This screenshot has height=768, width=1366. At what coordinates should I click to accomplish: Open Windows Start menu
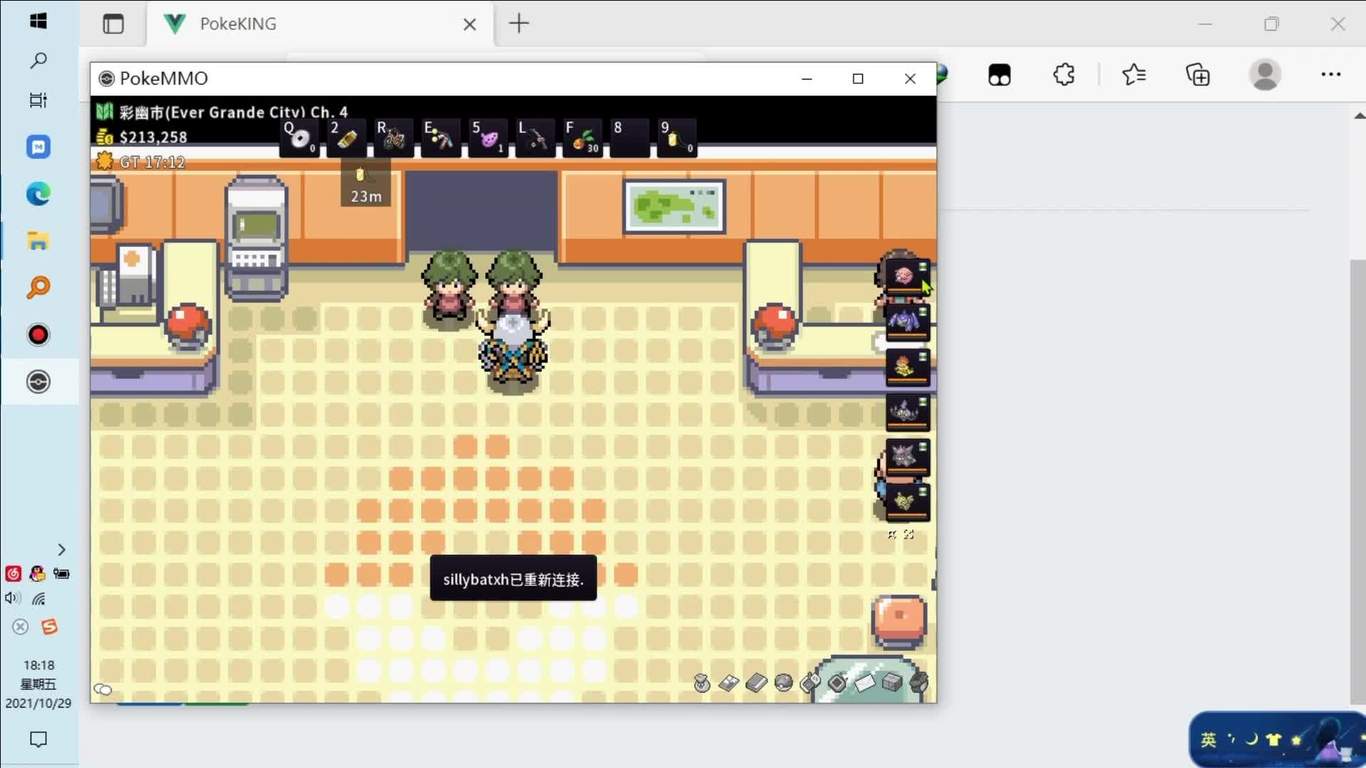38,21
